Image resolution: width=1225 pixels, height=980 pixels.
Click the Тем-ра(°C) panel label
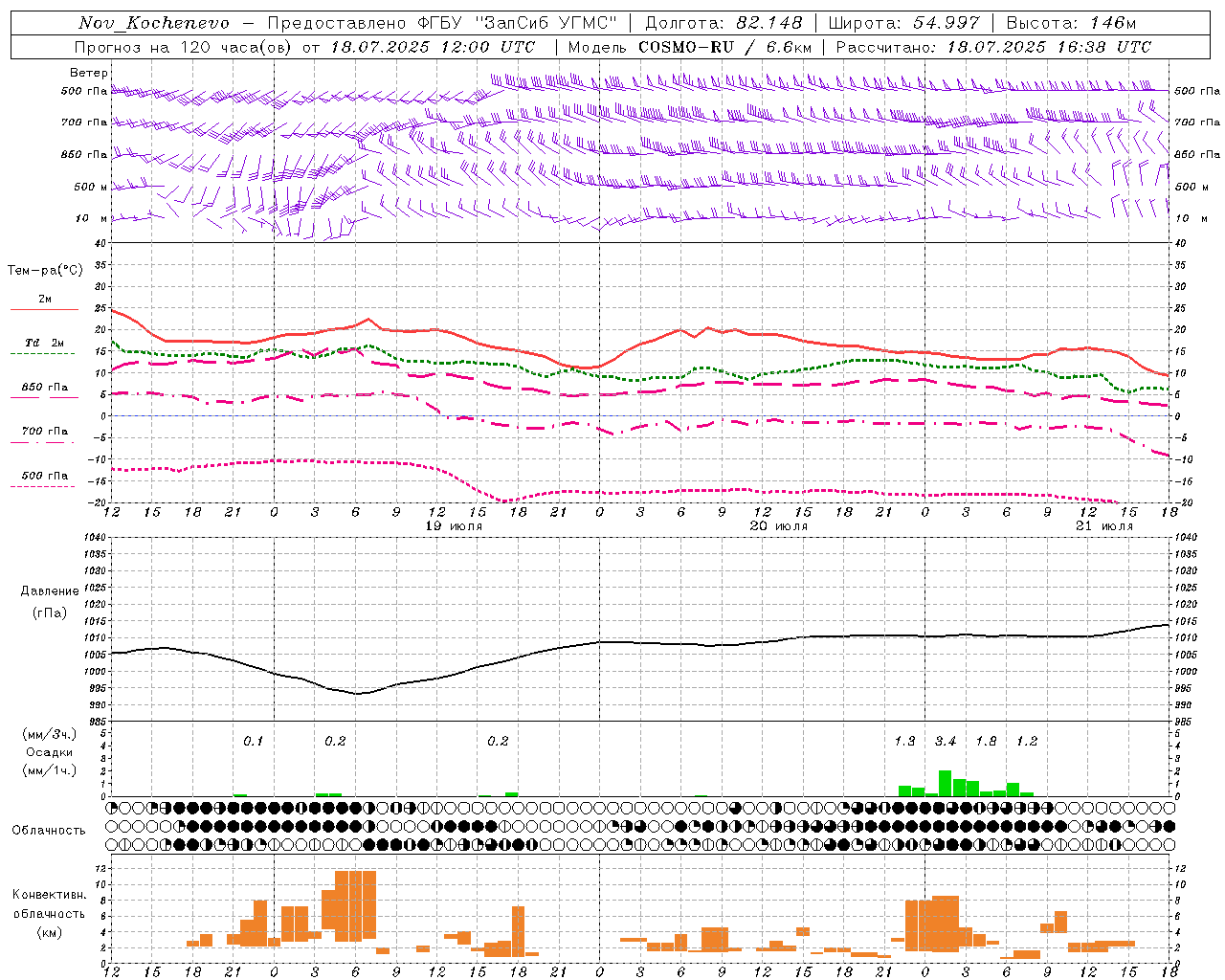click(45, 271)
